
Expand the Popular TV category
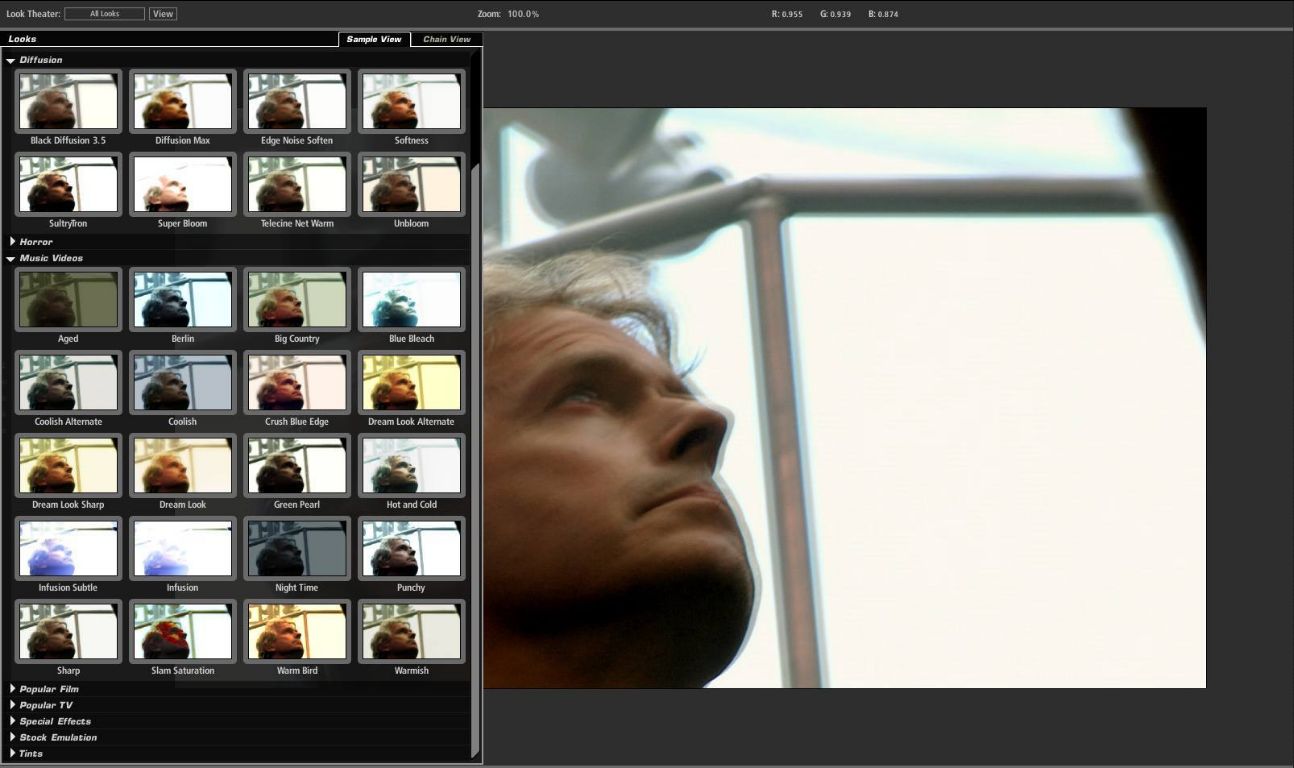pyautogui.click(x=12, y=704)
